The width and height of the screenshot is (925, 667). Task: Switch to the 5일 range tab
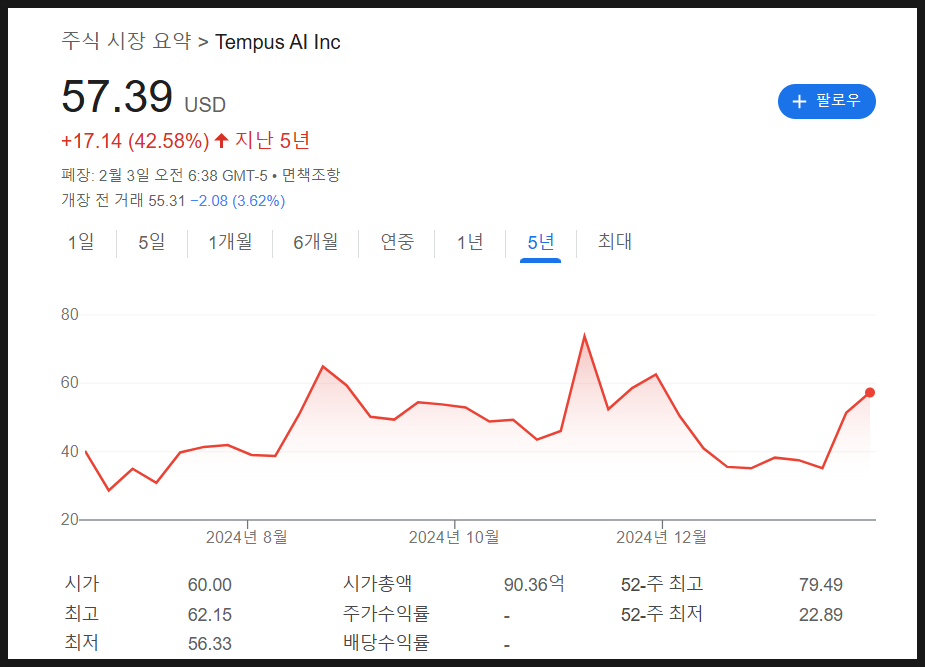pos(152,242)
